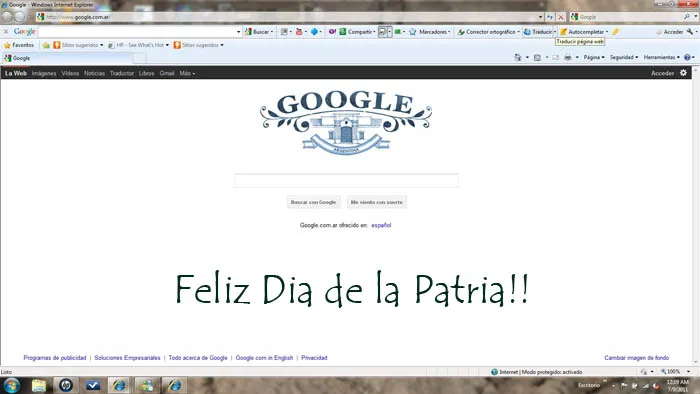
Task: Click the RSS feeds icon in command bar
Action: [x=537, y=57]
